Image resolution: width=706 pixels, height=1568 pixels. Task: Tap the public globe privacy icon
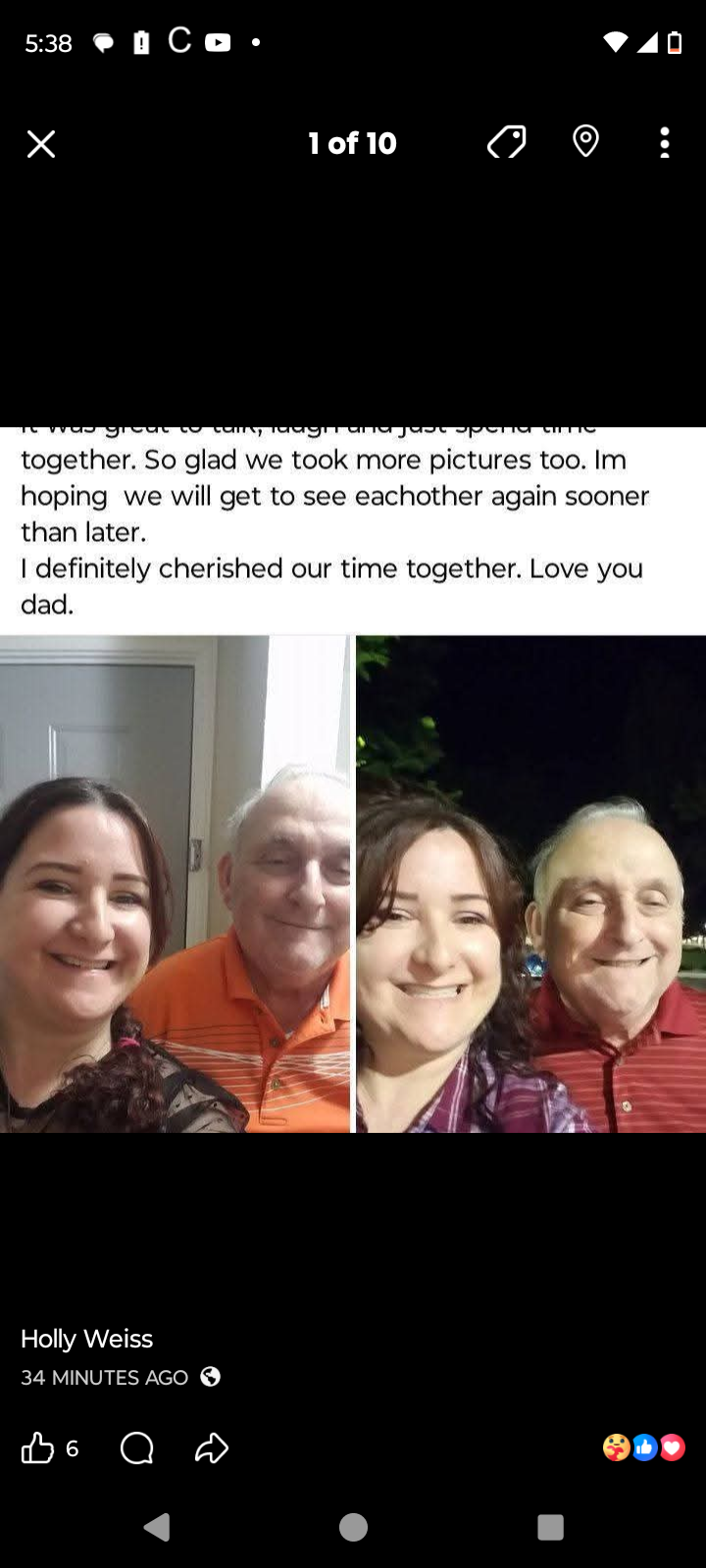tap(210, 1377)
